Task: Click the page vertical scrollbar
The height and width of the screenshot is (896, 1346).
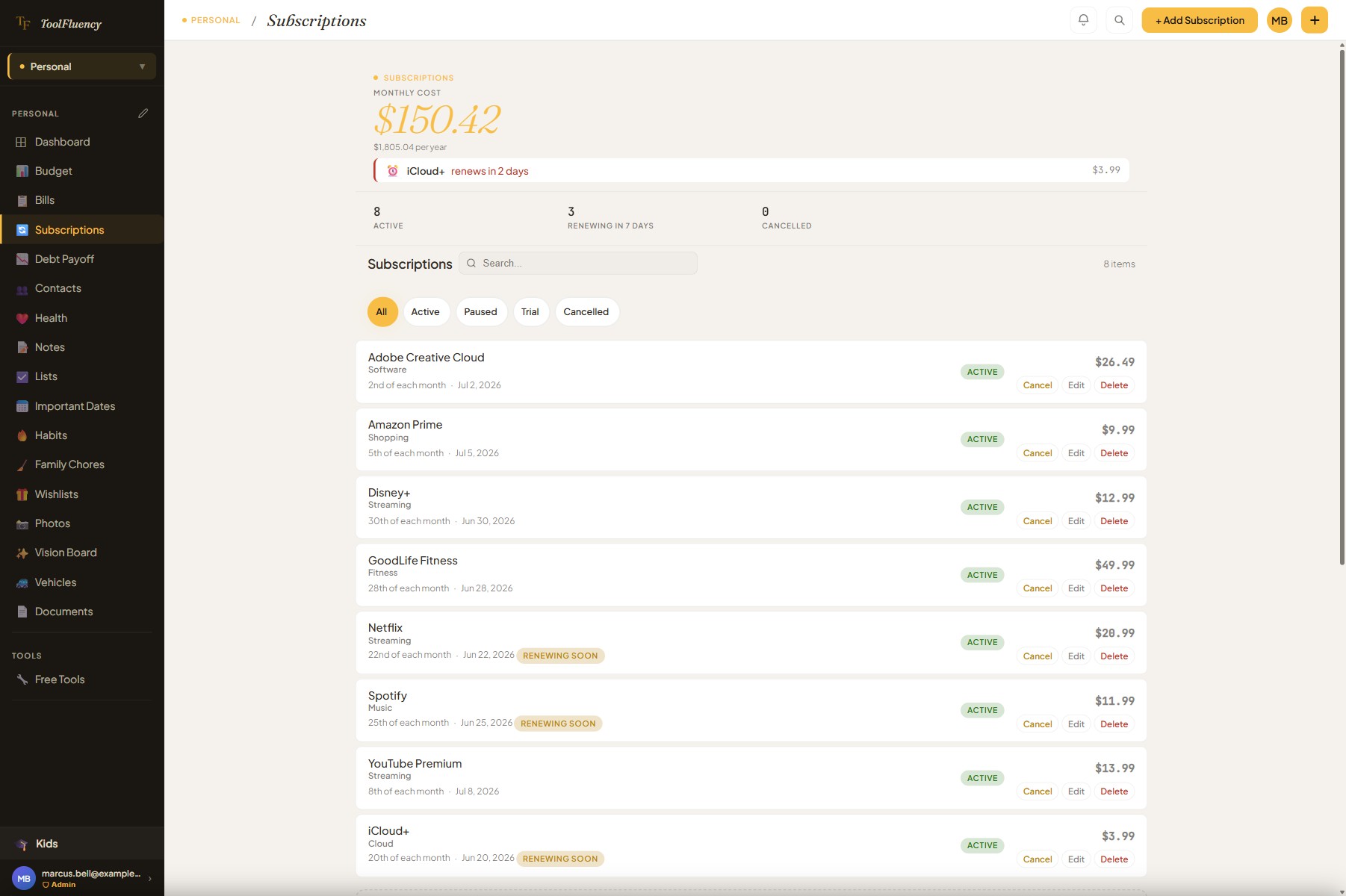Action: coord(1342,306)
